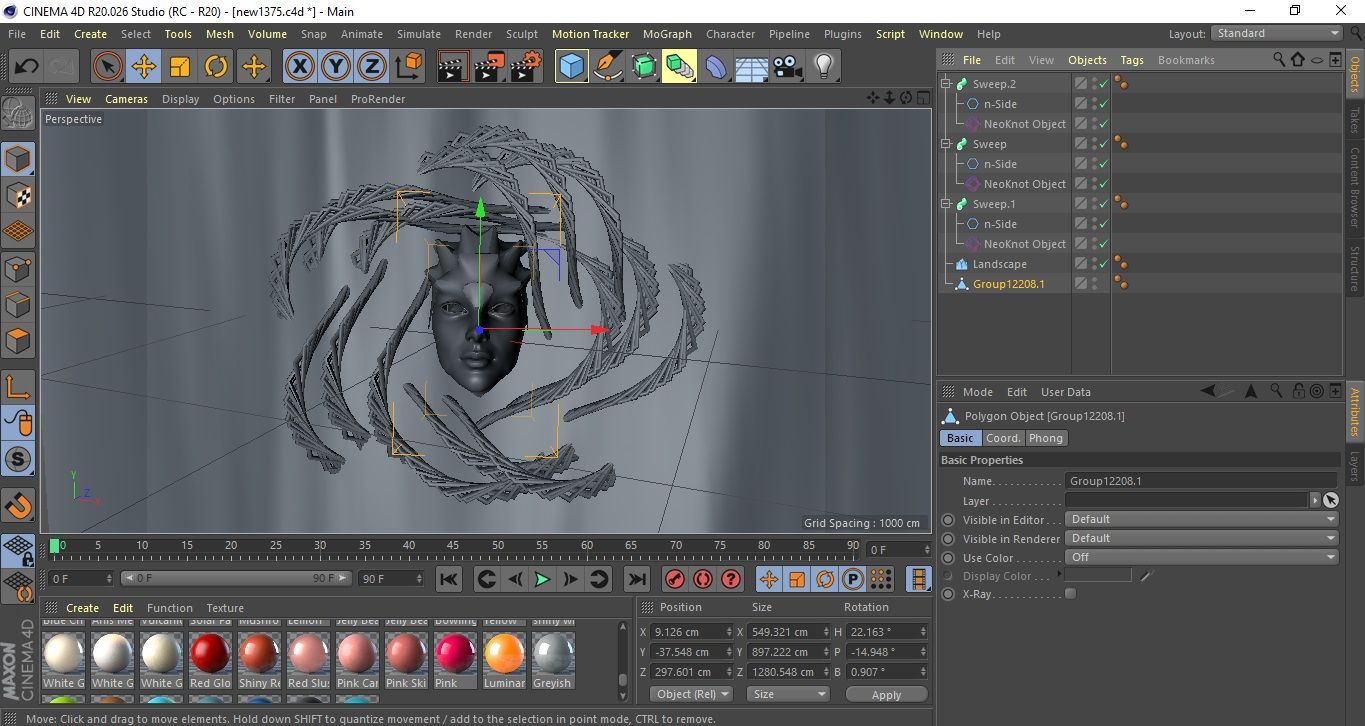The height and width of the screenshot is (726, 1365).
Task: Select the Group12208.1 object
Action: pyautogui.click(x=1008, y=284)
